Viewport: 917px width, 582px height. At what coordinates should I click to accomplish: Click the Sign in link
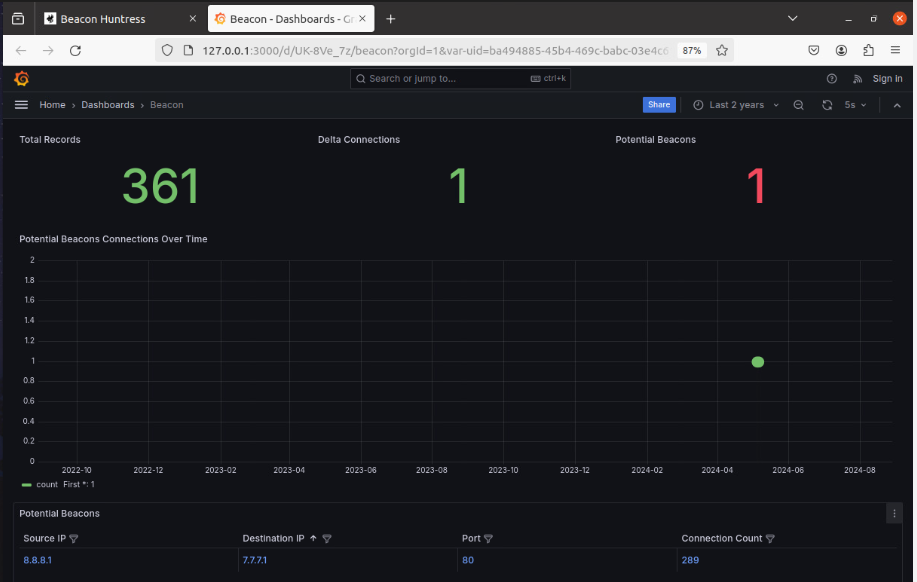click(887, 79)
